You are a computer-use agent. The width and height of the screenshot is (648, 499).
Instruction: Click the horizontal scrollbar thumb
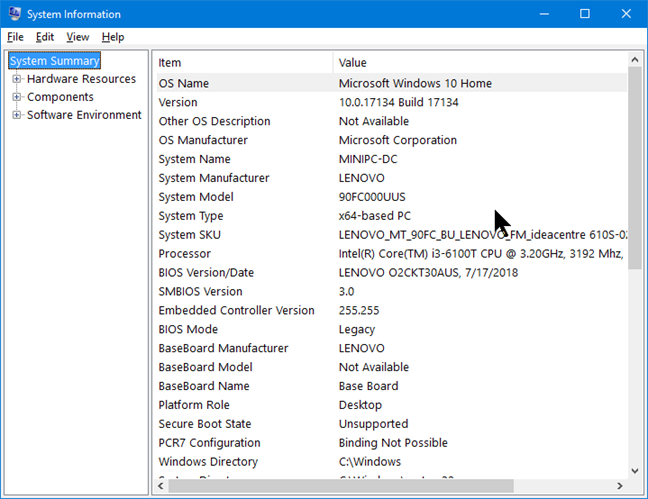[341, 486]
